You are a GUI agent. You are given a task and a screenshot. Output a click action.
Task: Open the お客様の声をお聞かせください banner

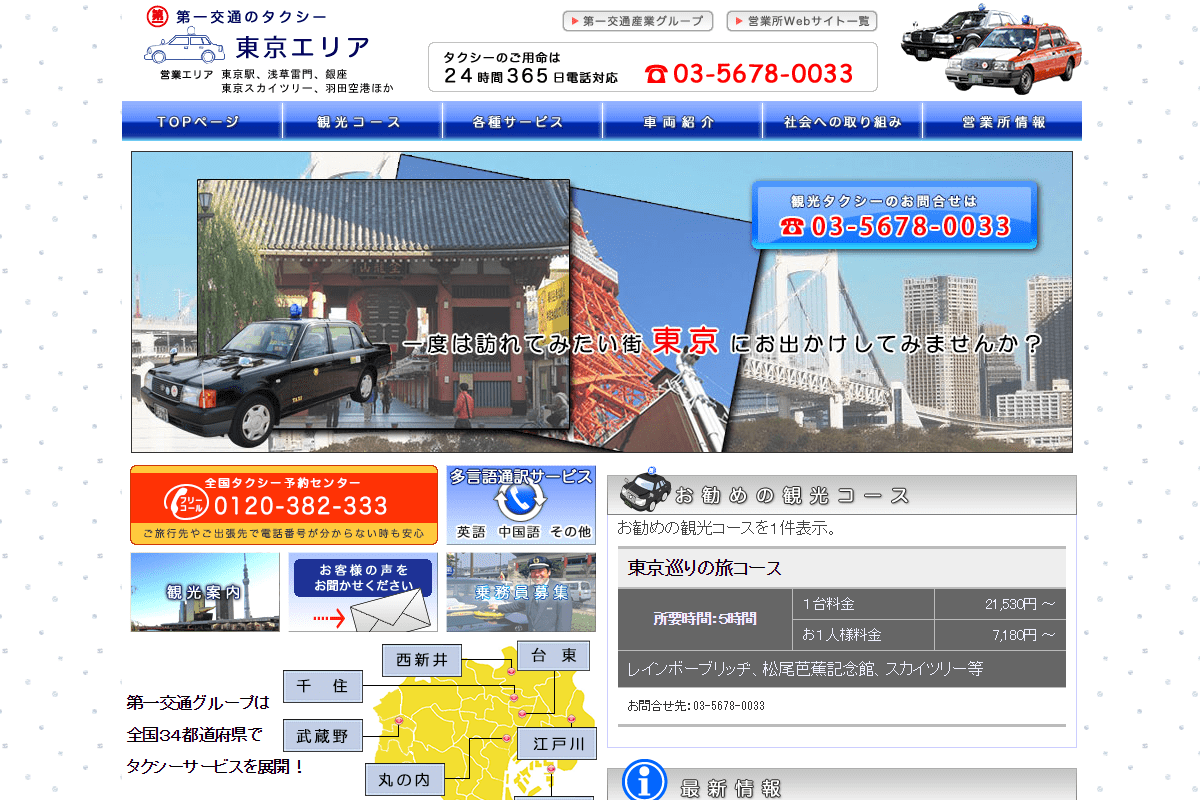point(363,592)
